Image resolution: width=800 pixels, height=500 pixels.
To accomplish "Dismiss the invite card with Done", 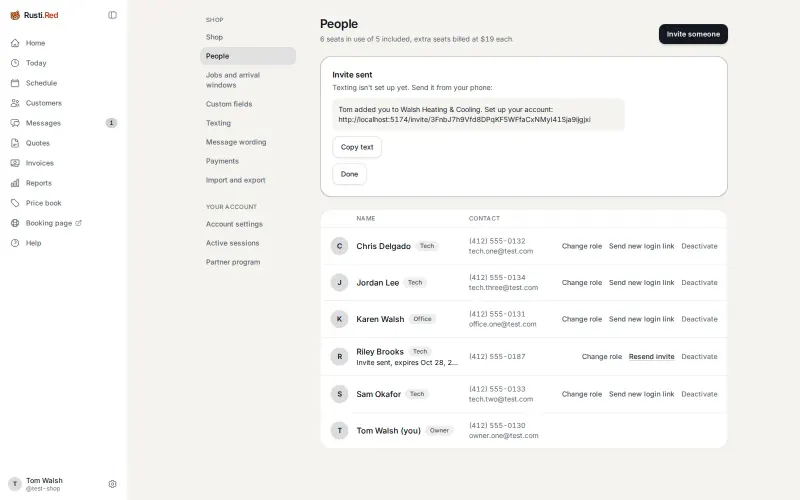I will pyautogui.click(x=349, y=174).
